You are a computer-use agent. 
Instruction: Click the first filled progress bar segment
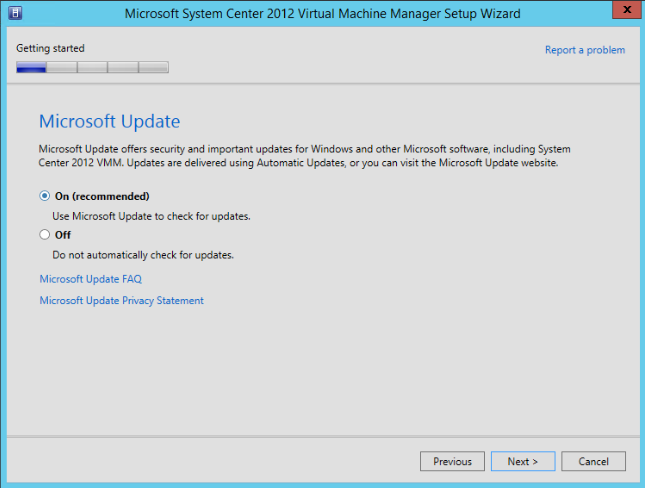(31, 68)
